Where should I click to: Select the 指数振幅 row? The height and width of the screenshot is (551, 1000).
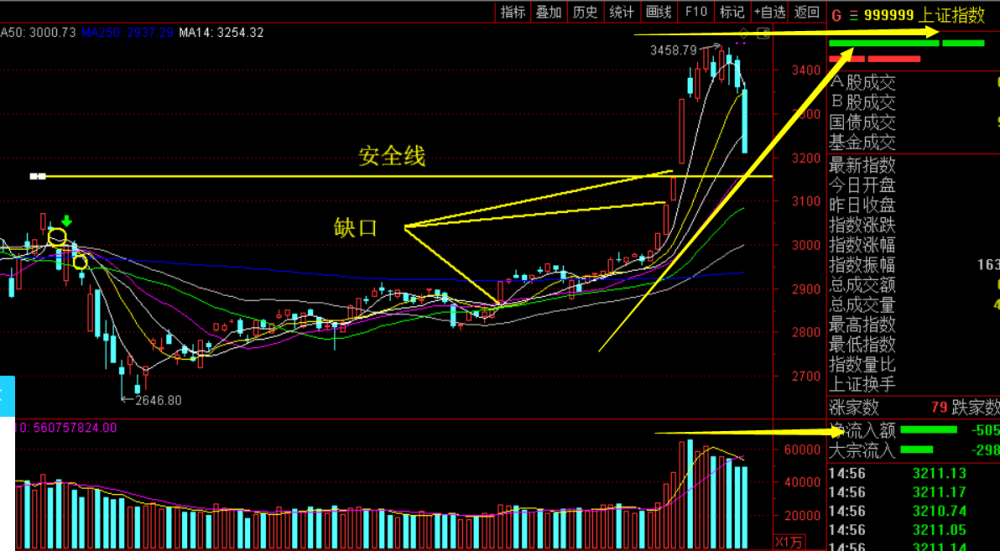[913, 265]
